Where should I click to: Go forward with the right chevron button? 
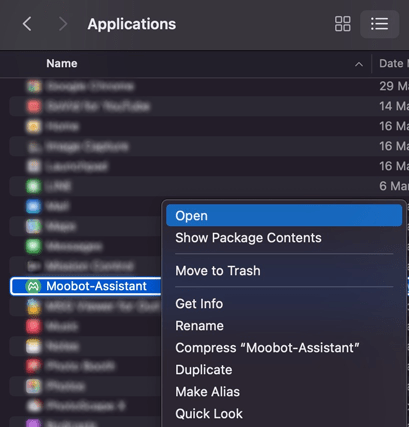(x=63, y=24)
